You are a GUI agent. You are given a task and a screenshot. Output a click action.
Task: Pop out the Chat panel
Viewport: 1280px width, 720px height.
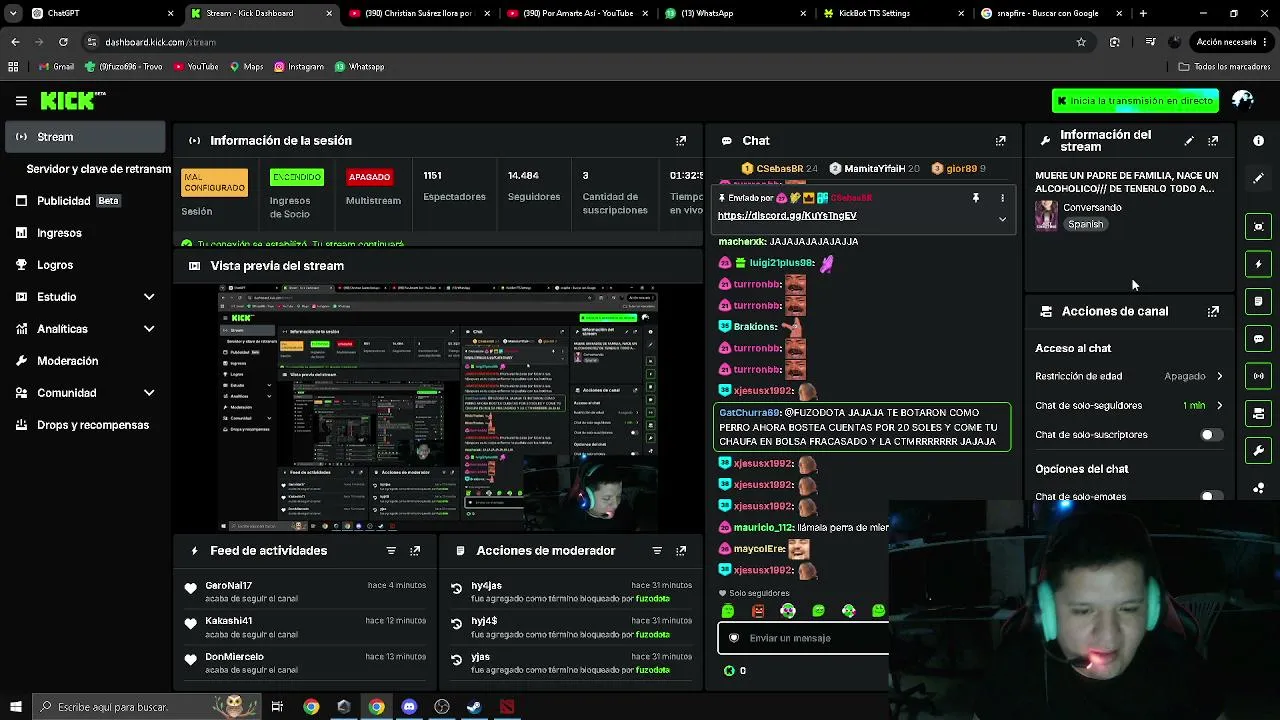point(1000,141)
